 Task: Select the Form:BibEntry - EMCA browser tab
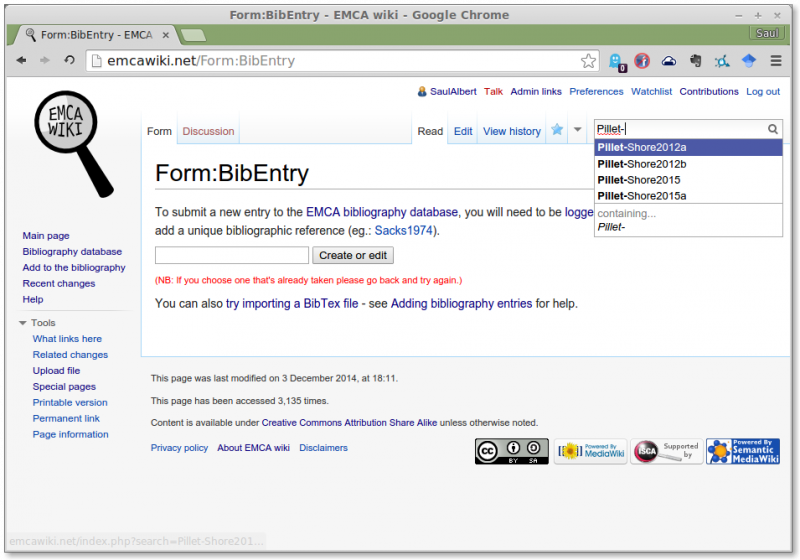coord(97,35)
